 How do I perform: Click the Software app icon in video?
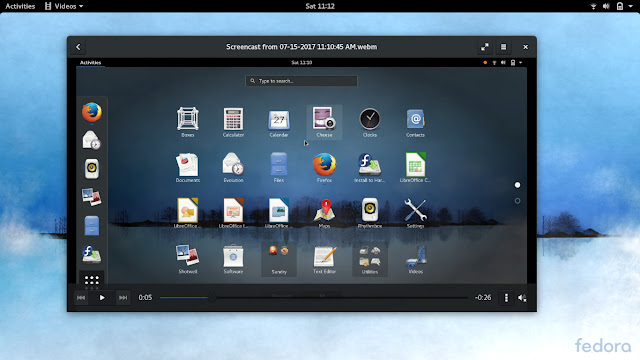[x=233, y=259]
